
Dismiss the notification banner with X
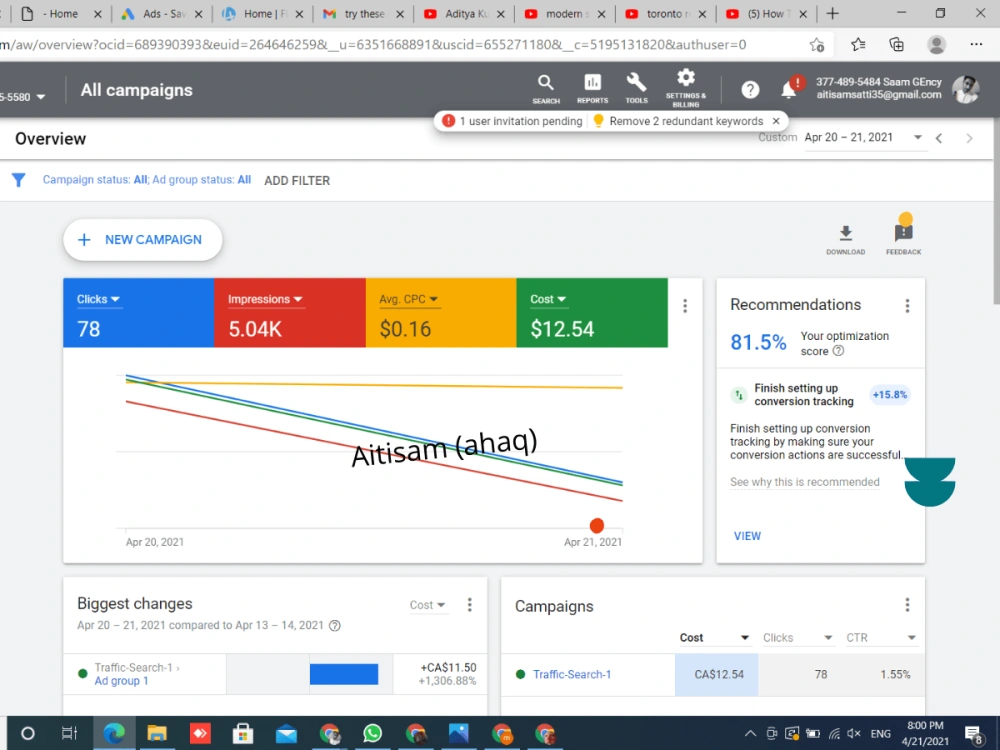pos(776,121)
